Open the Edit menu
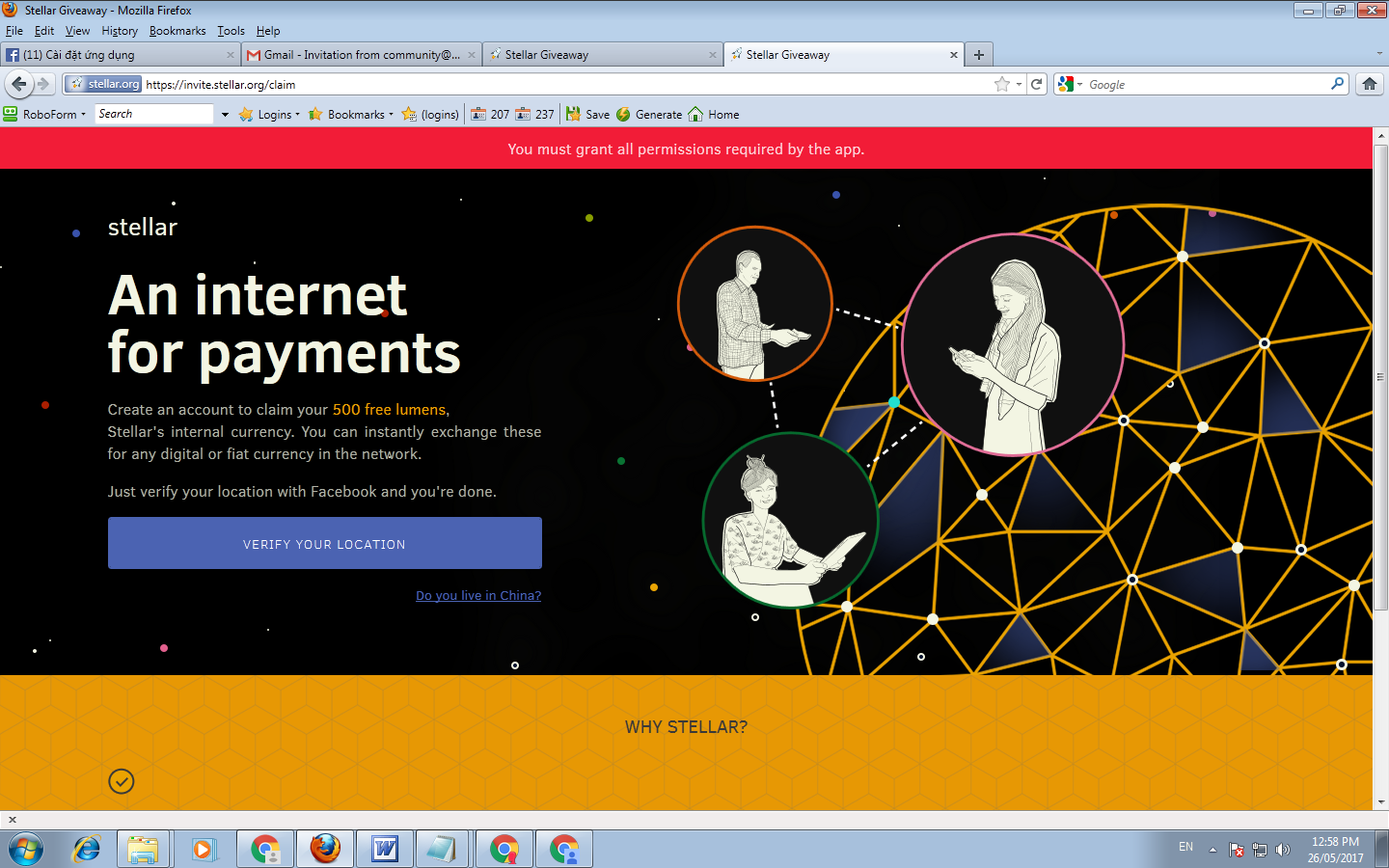This screenshot has width=1389, height=868. click(x=44, y=31)
